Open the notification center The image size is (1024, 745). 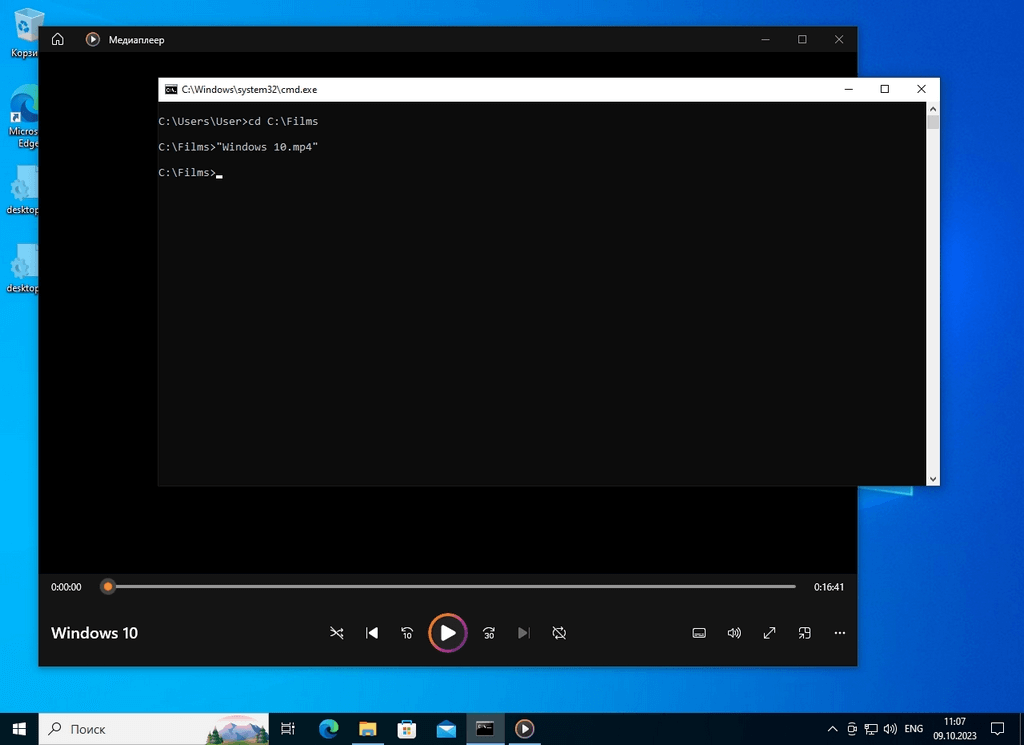tap(997, 729)
